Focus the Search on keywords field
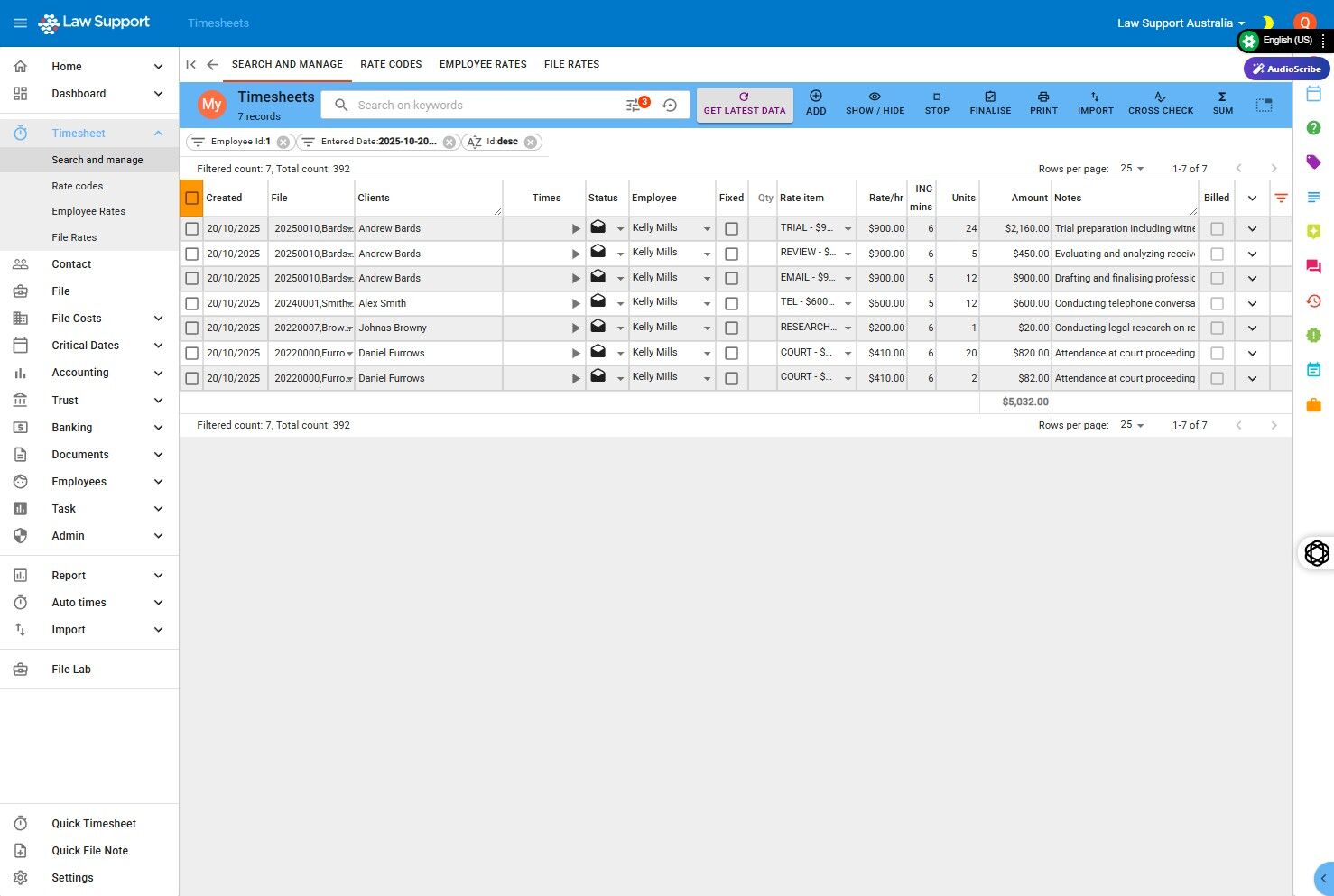This screenshot has height=896, width=1334. pos(487,105)
